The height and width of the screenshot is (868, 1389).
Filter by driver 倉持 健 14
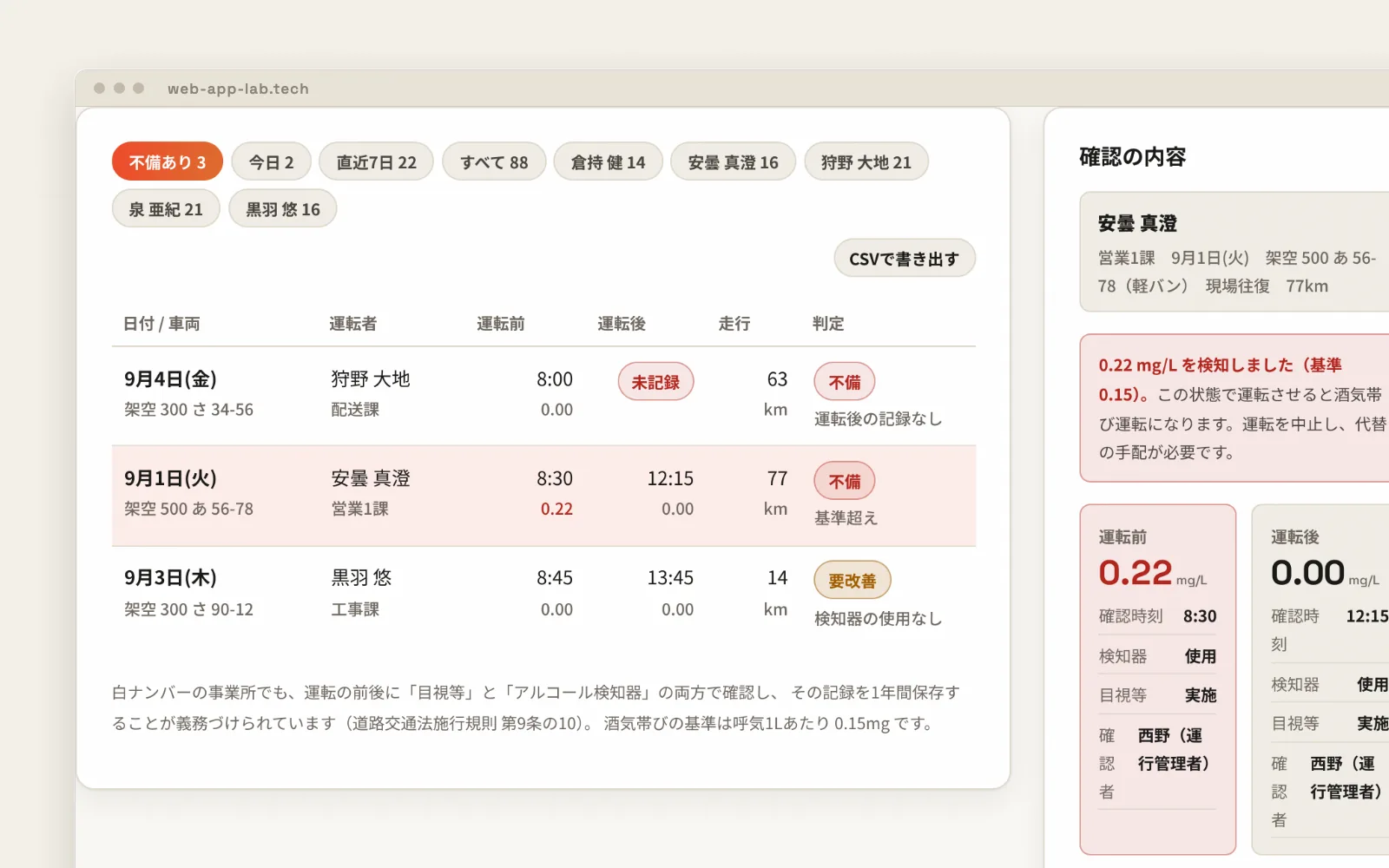click(x=608, y=161)
